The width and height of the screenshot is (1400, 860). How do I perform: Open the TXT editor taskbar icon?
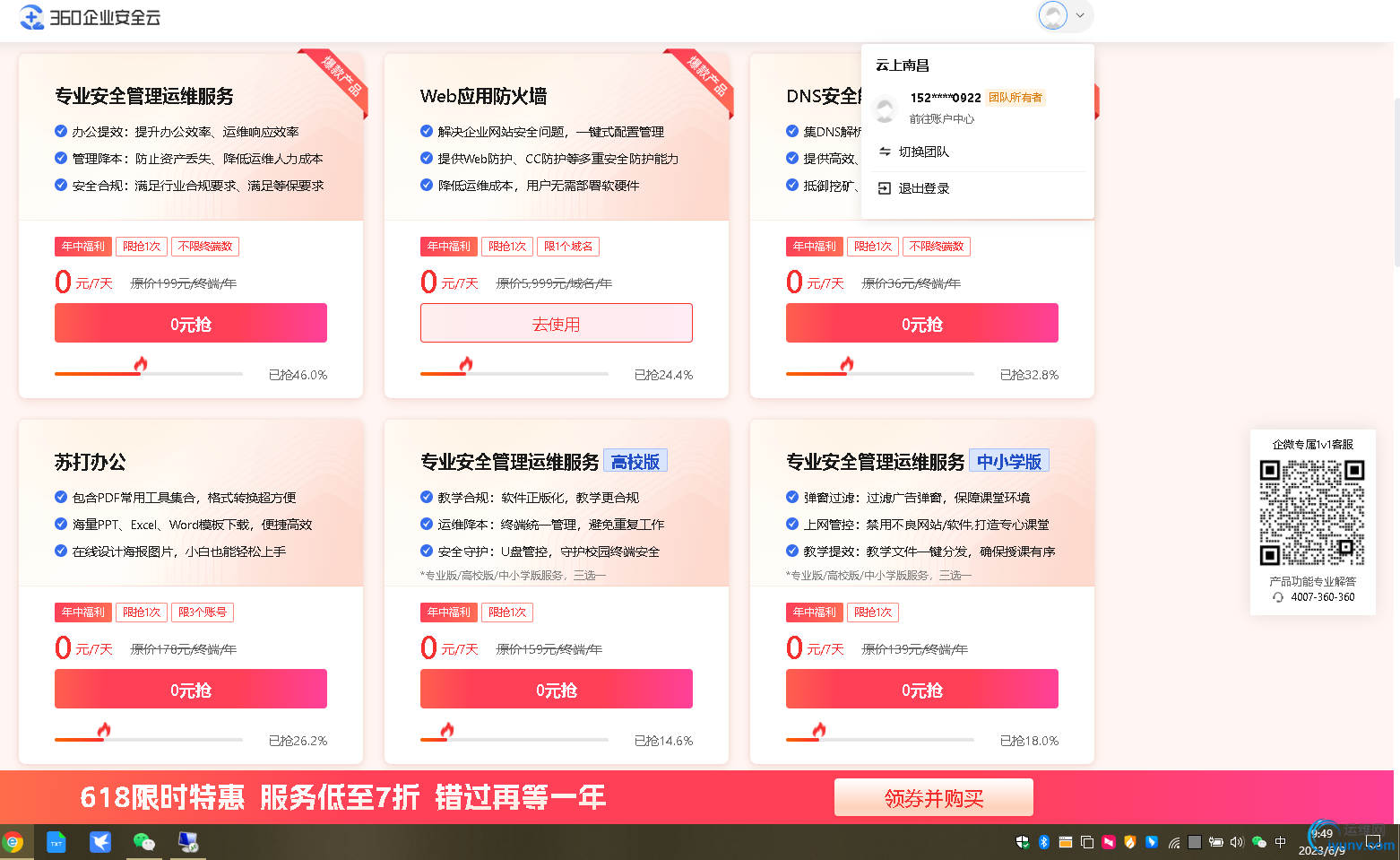pyautogui.click(x=56, y=842)
